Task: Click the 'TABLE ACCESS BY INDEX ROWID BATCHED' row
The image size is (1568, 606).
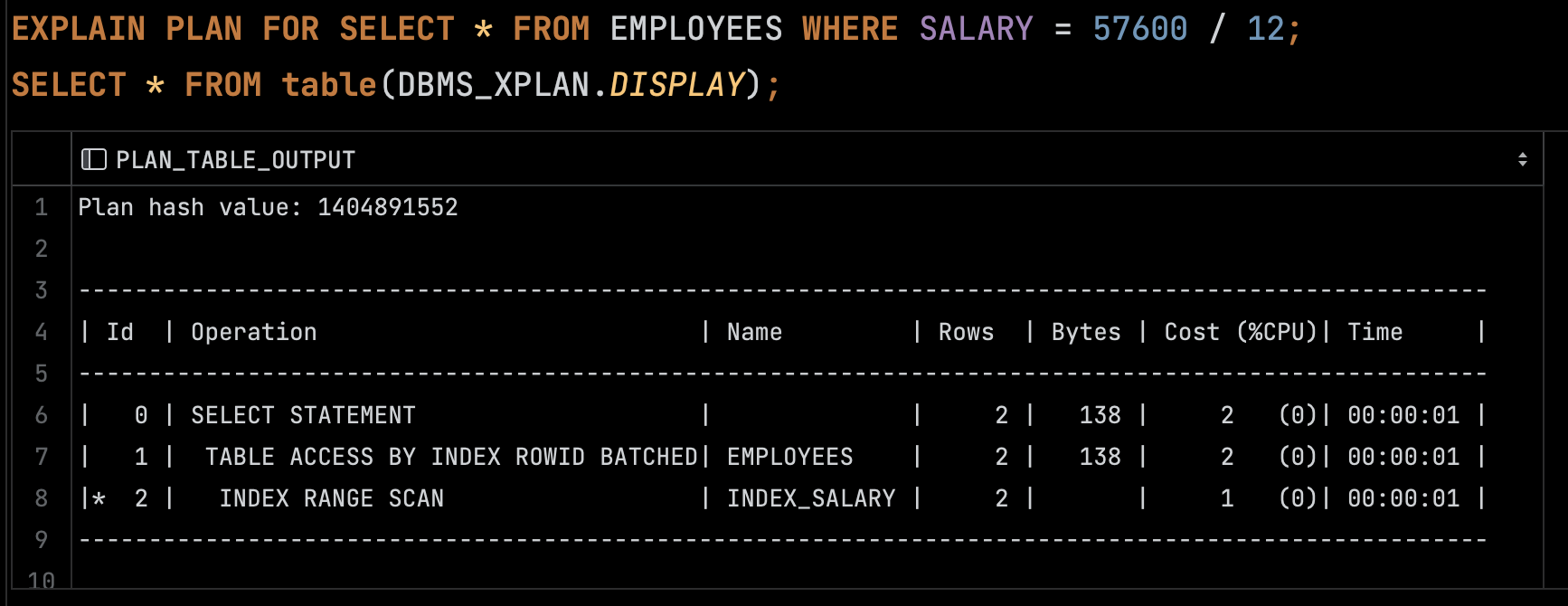Action: [807, 457]
